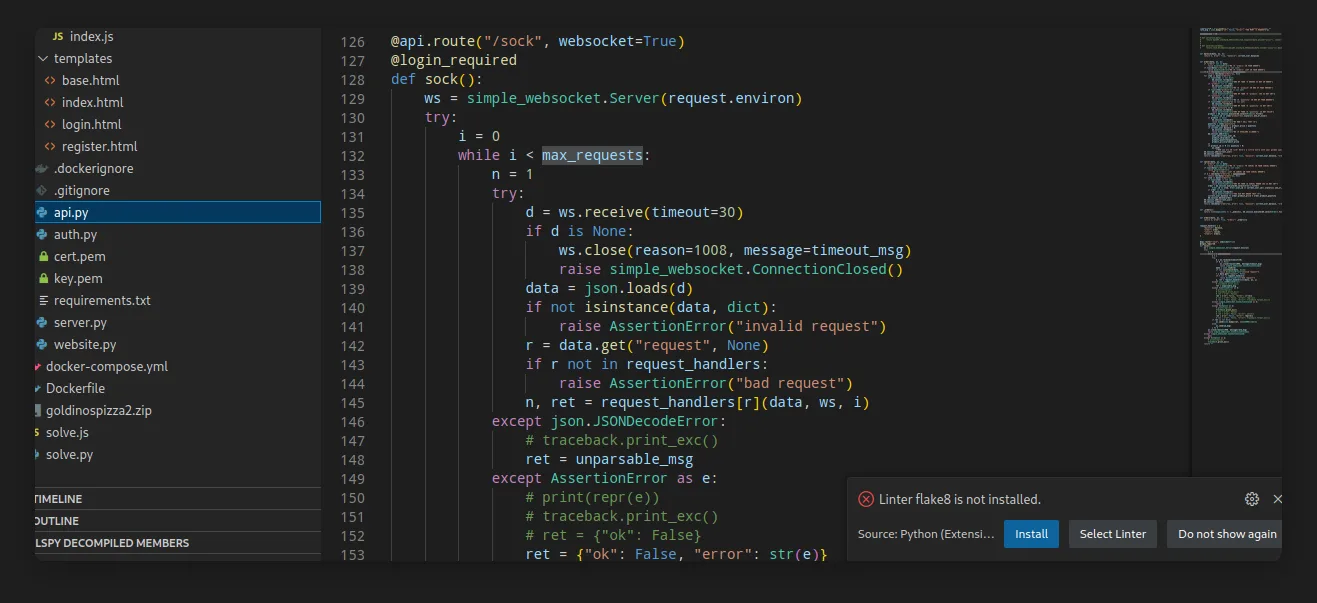The width and height of the screenshot is (1317, 603).
Task: Click line number 140 in gutter
Action: (352, 307)
